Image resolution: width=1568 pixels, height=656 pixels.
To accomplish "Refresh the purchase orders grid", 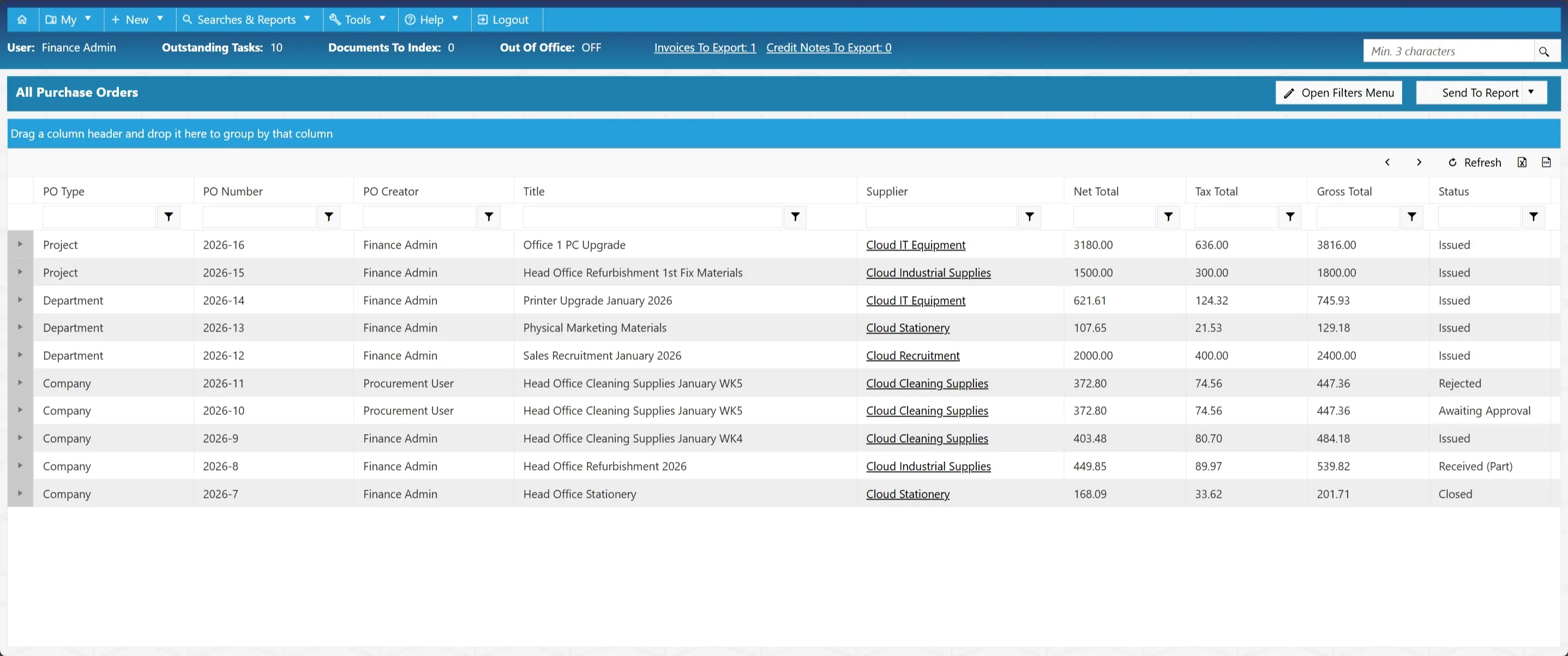I will pos(1475,163).
